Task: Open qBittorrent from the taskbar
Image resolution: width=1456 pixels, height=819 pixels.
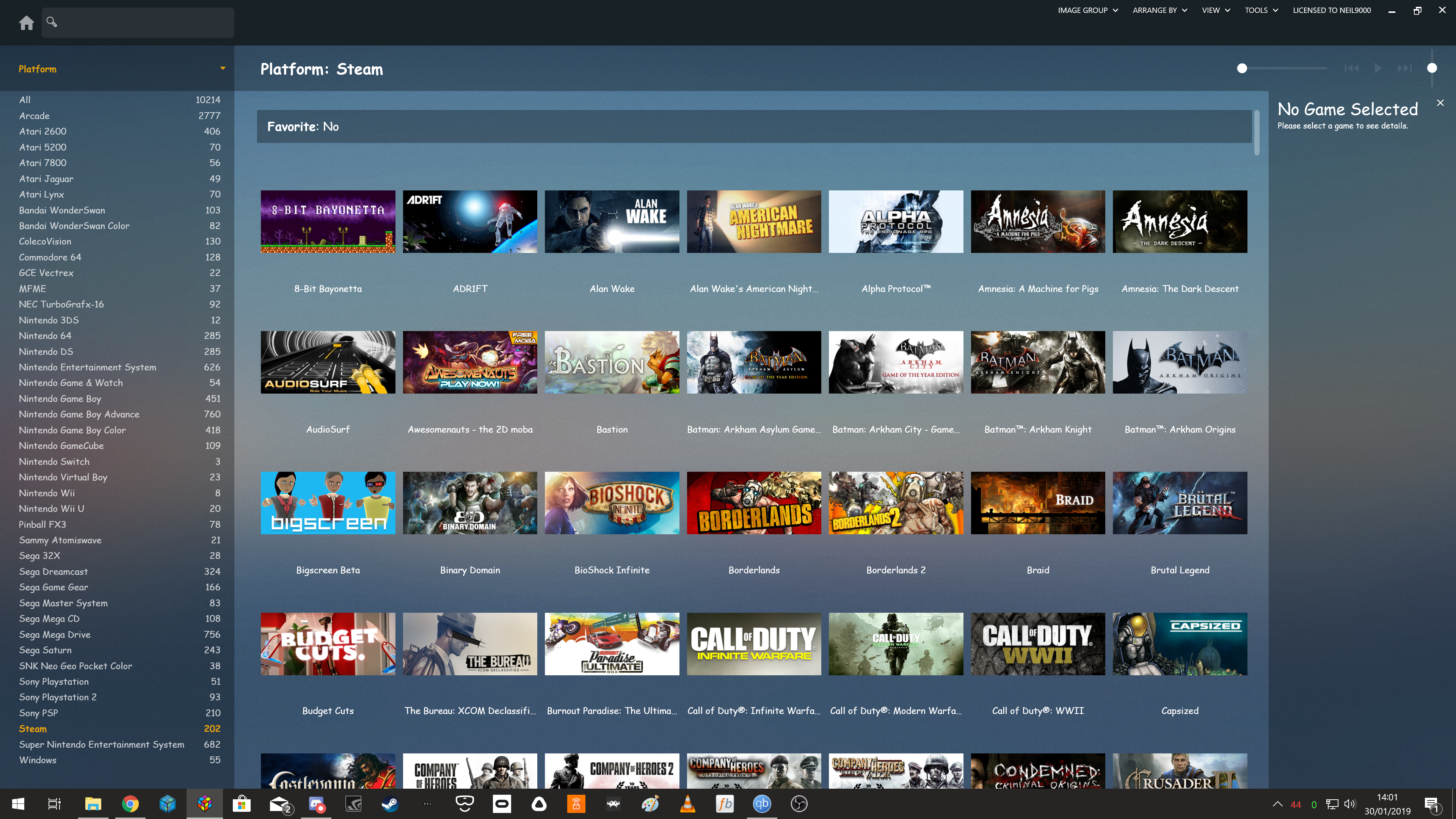Action: click(x=762, y=804)
